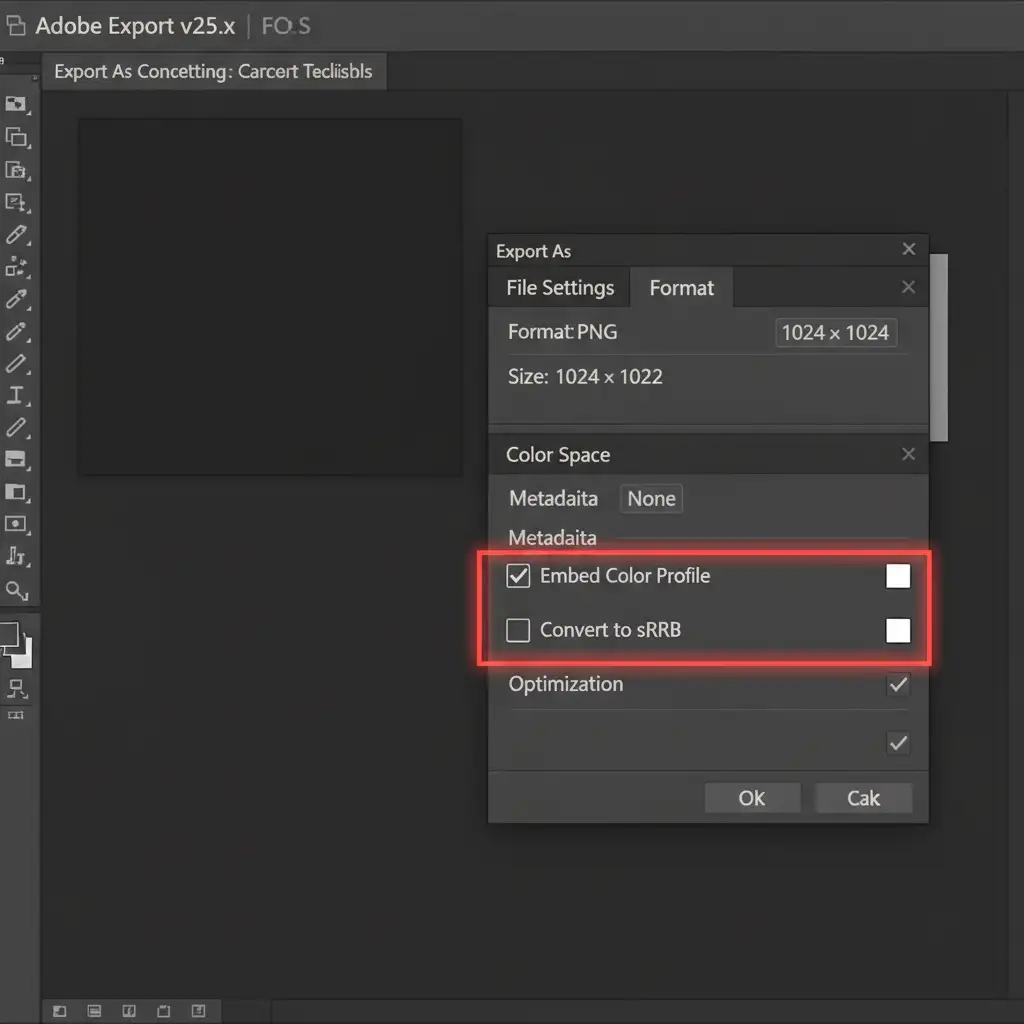Click the document icon left of Adobe Export title
Image resolution: width=1024 pixels, height=1024 pixels.
[15, 25]
